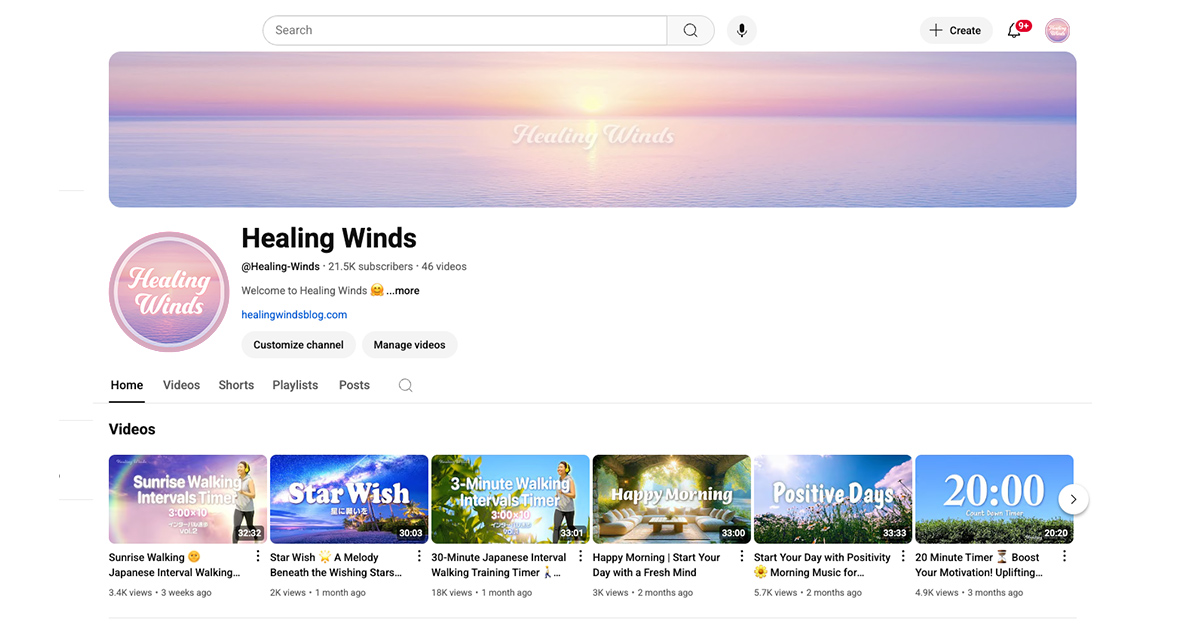
Task: Switch to the Videos tab
Action: pos(181,385)
